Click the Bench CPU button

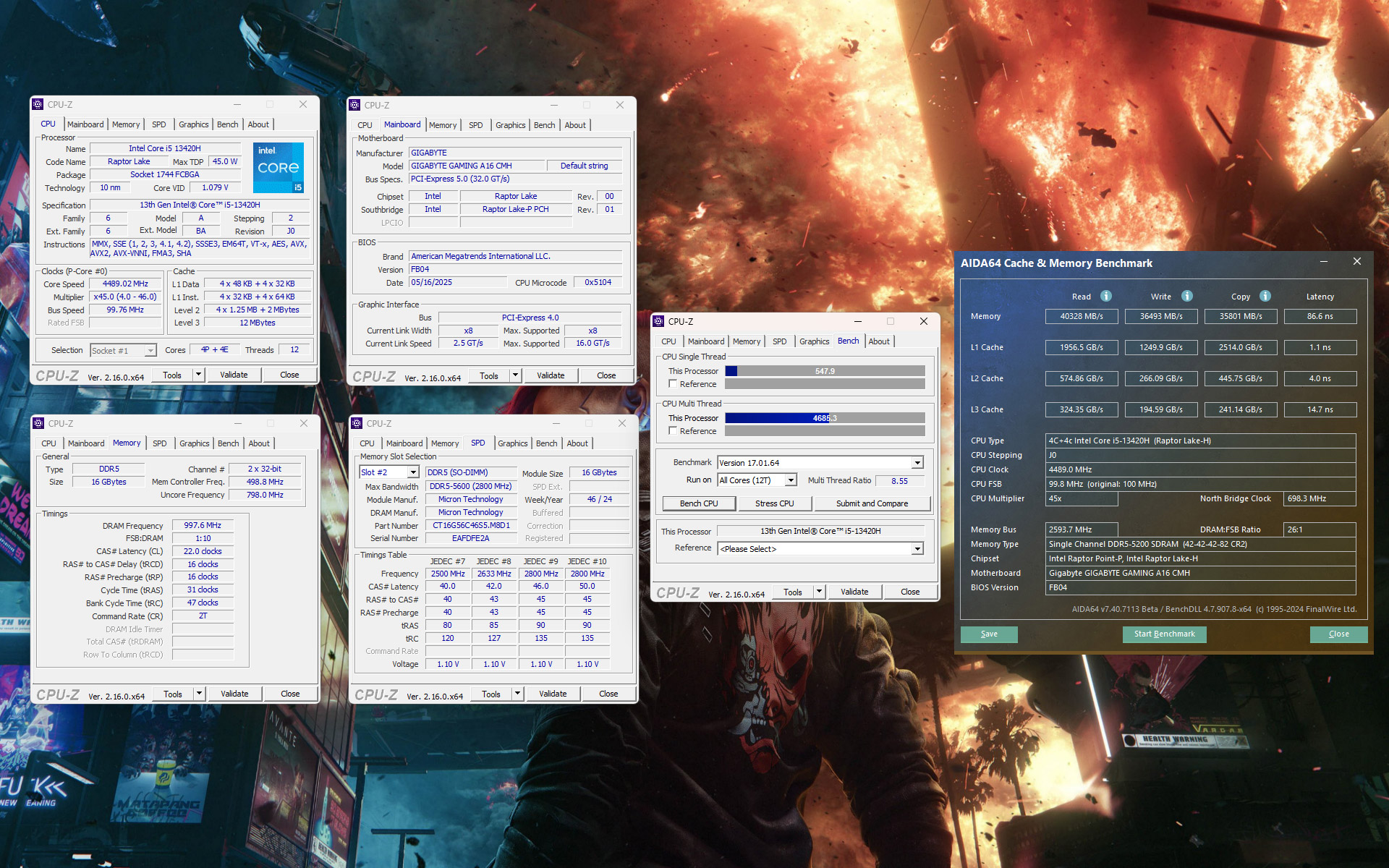click(x=699, y=503)
